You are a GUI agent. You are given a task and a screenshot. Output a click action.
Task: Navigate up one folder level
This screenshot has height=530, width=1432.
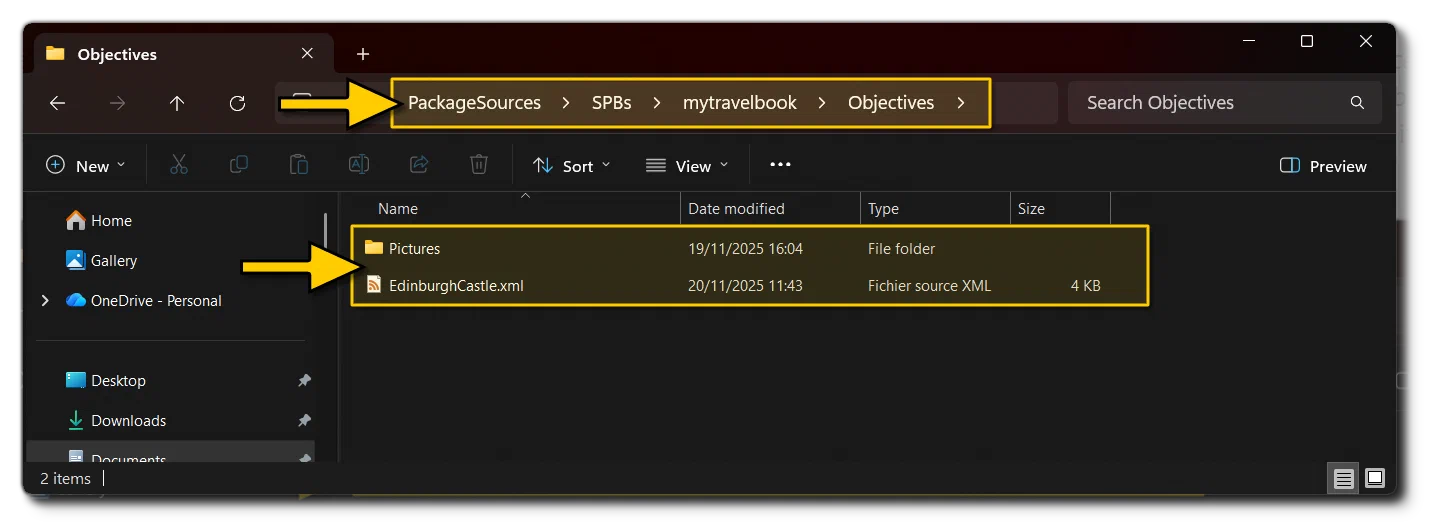[177, 103]
